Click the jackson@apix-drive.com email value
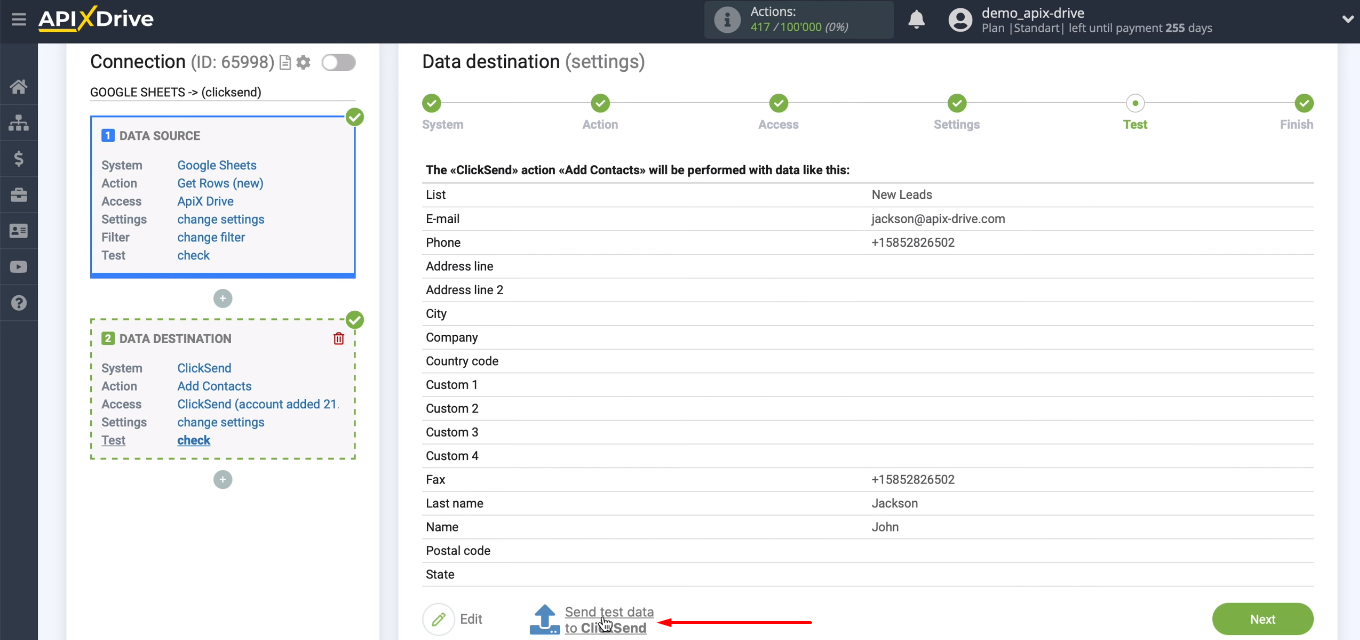This screenshot has height=640, width=1360. coord(938,219)
